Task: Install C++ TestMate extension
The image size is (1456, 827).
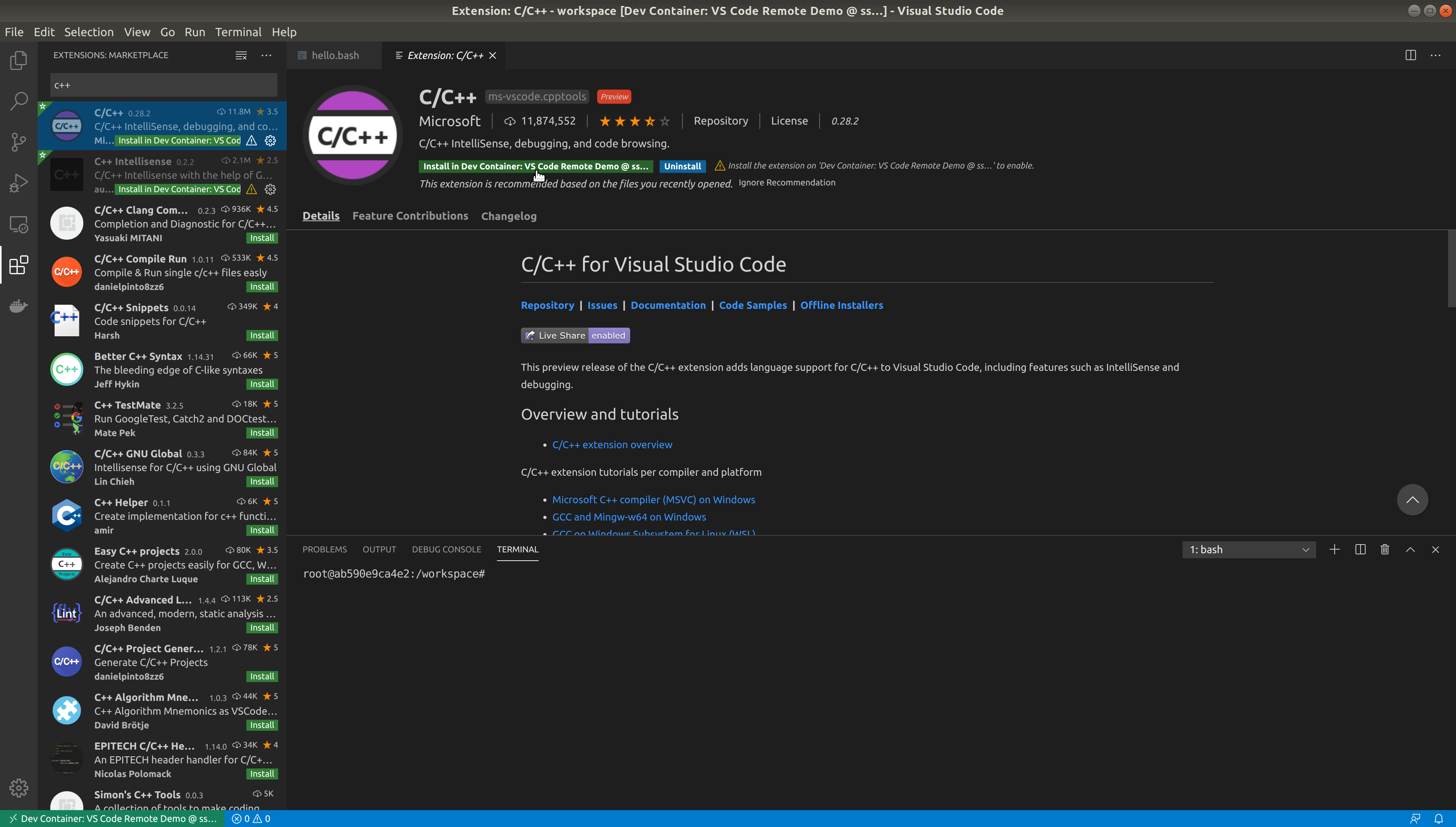Action: tap(262, 433)
